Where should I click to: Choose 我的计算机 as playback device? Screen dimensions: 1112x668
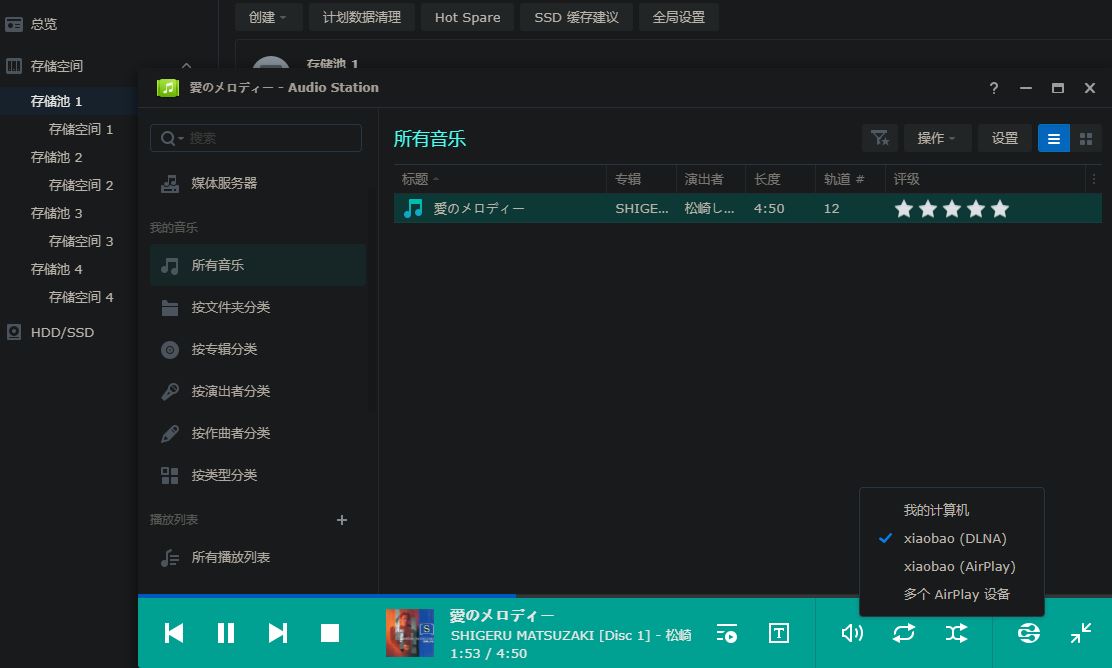click(936, 510)
